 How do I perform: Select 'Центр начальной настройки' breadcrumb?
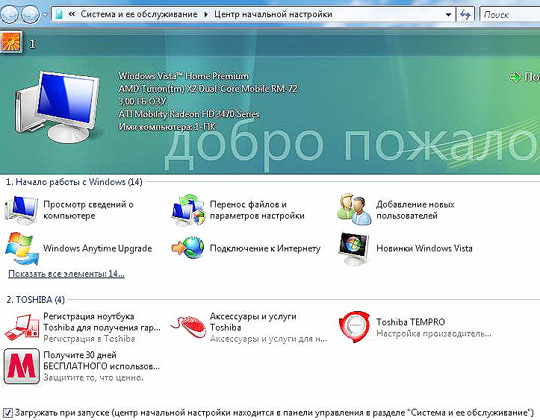(x=273, y=14)
